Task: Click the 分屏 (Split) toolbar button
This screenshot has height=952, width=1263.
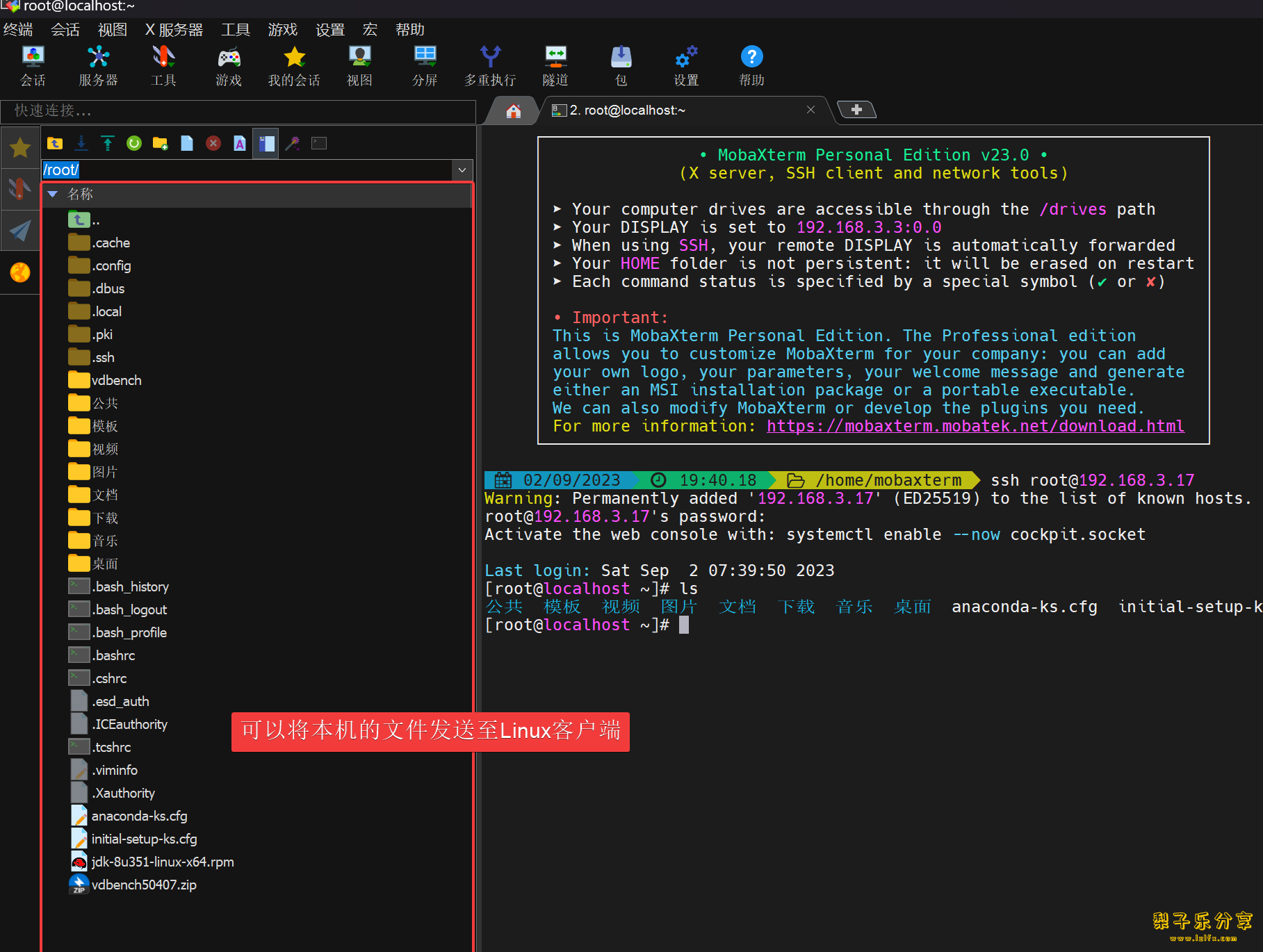Action: [425, 66]
